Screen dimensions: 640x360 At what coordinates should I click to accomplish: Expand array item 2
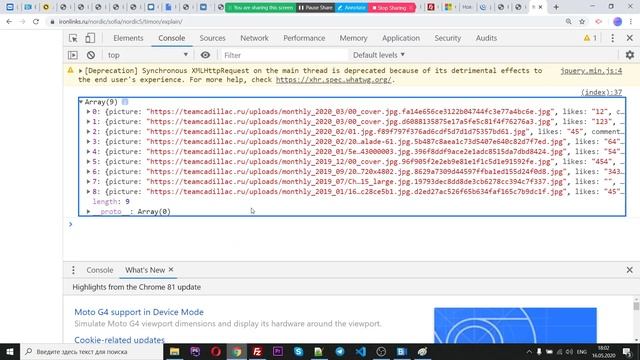(x=88, y=131)
